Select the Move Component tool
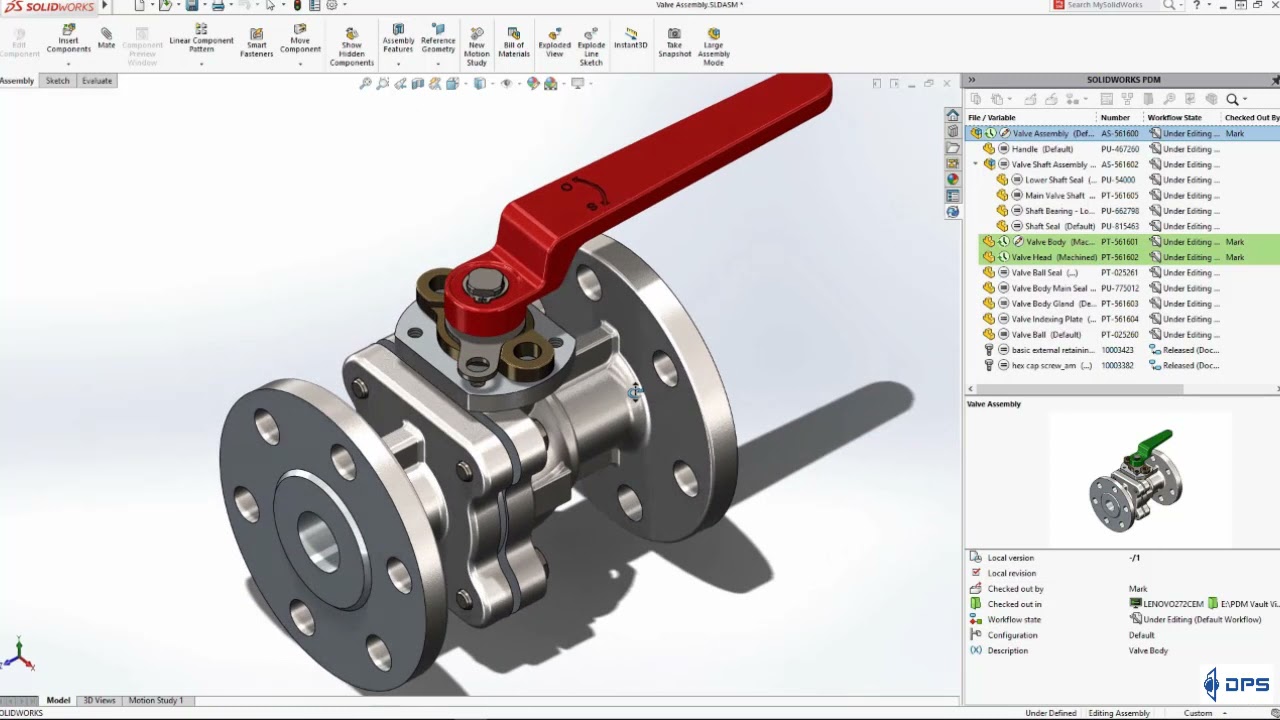 [300, 40]
